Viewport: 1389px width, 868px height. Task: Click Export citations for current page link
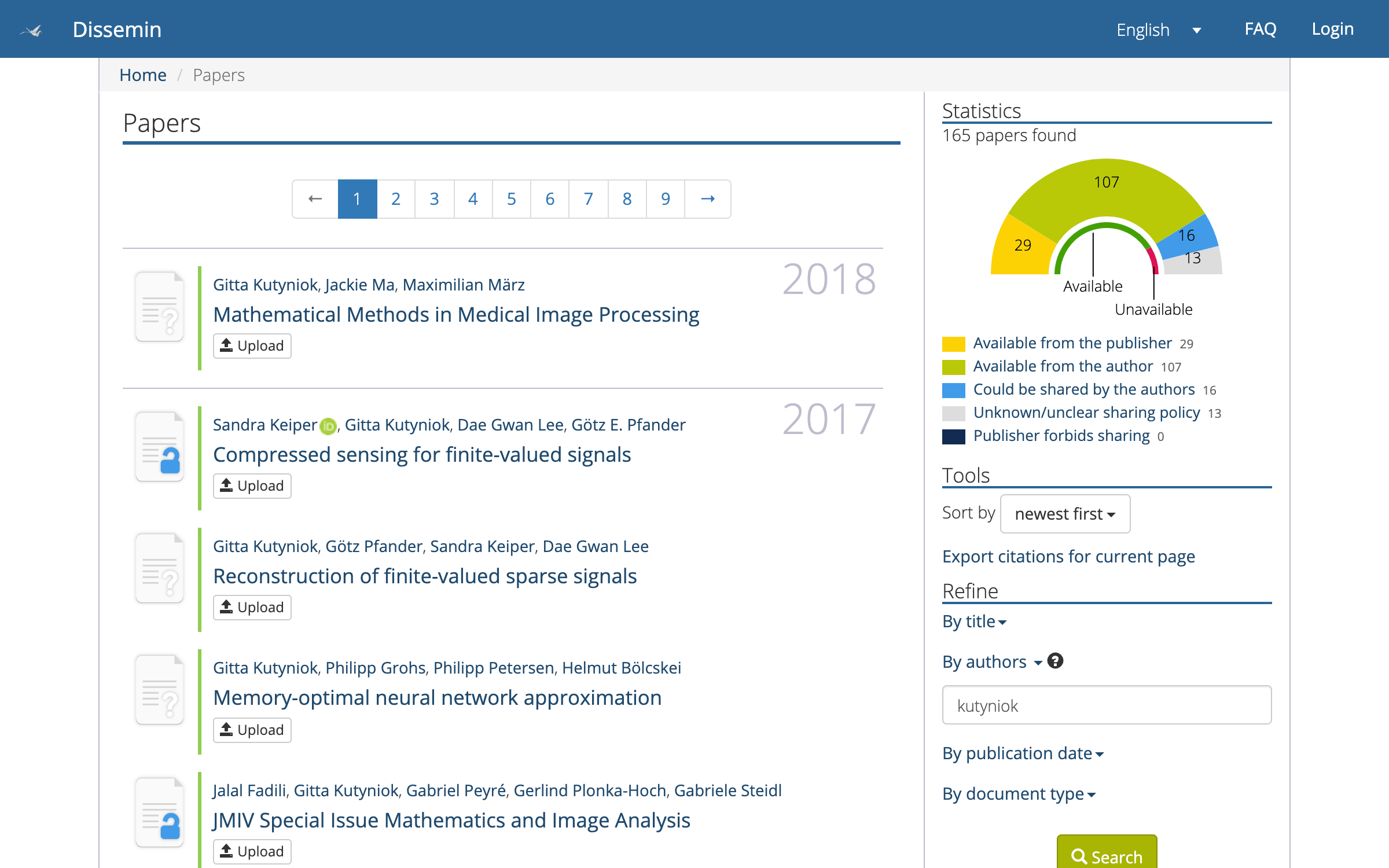point(1068,557)
